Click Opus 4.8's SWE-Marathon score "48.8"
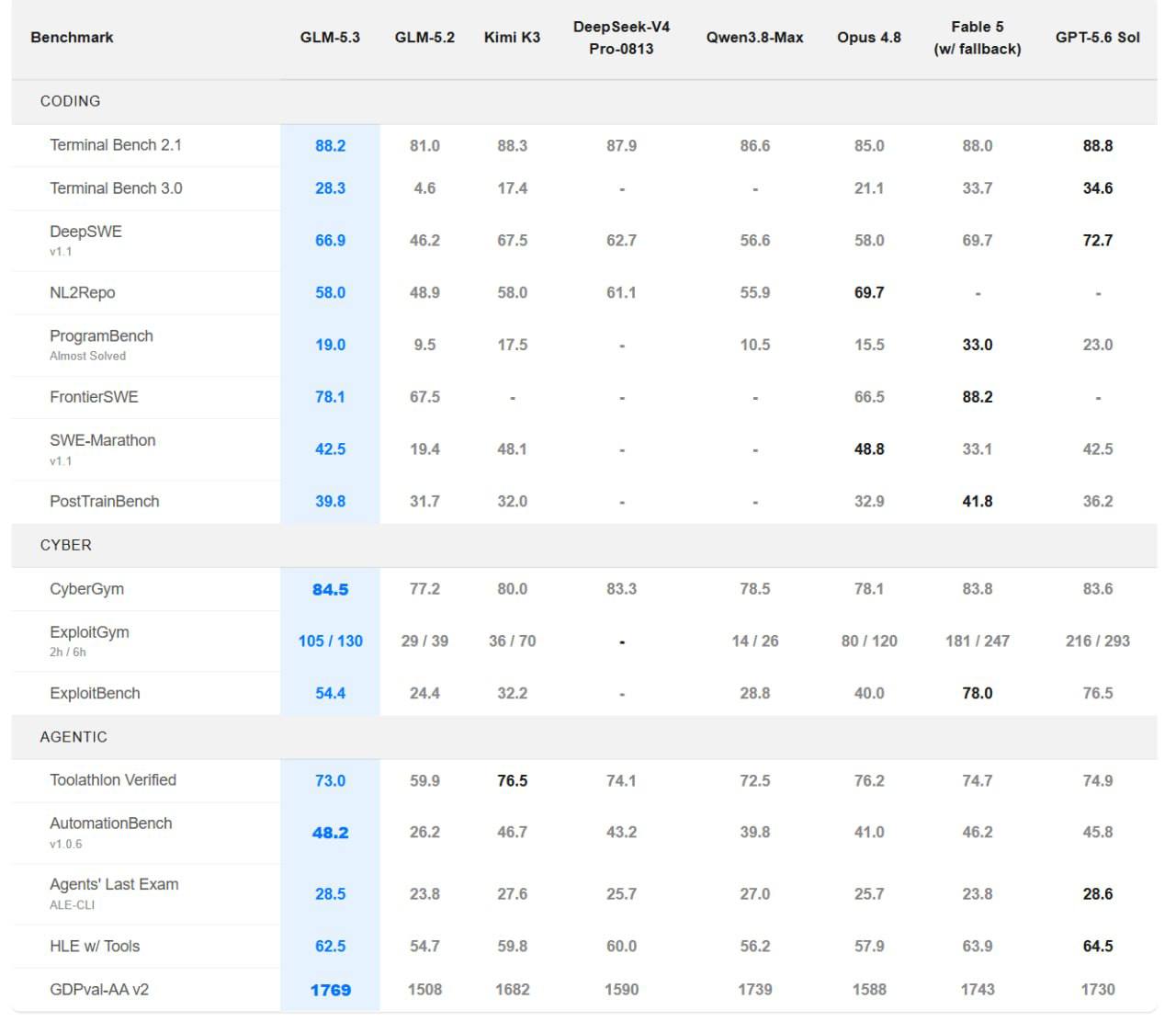 click(869, 449)
